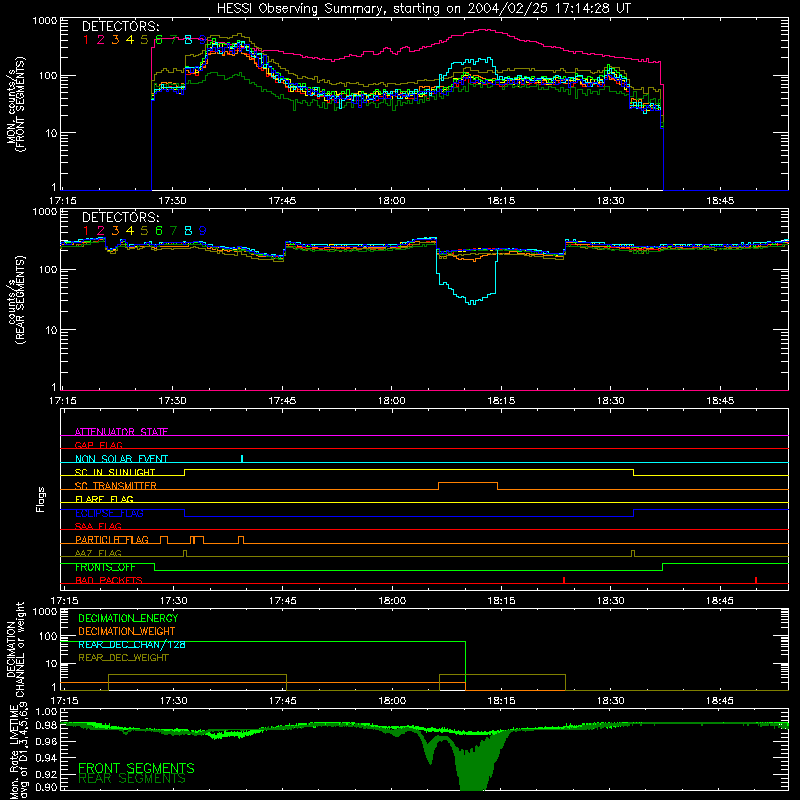This screenshot has width=800, height=800.
Task: Select detector number 1 in the front segments legend
Action: 86,40
